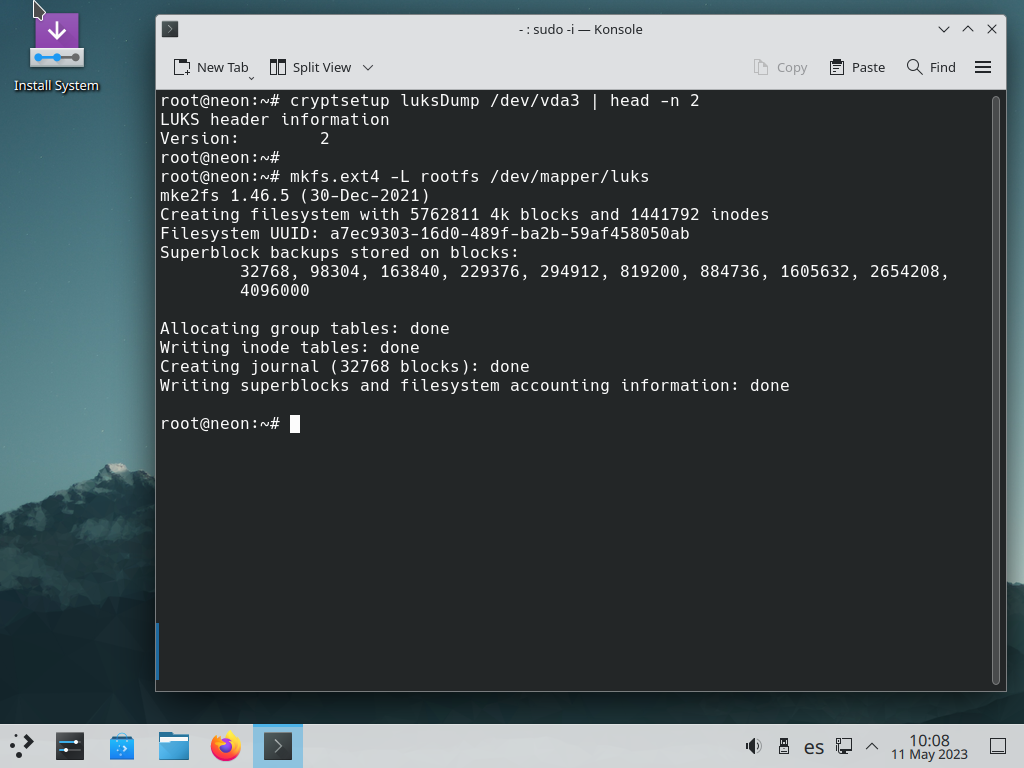The height and width of the screenshot is (768, 1024).
Task: Open the volume control tray icon
Action: [754, 746]
